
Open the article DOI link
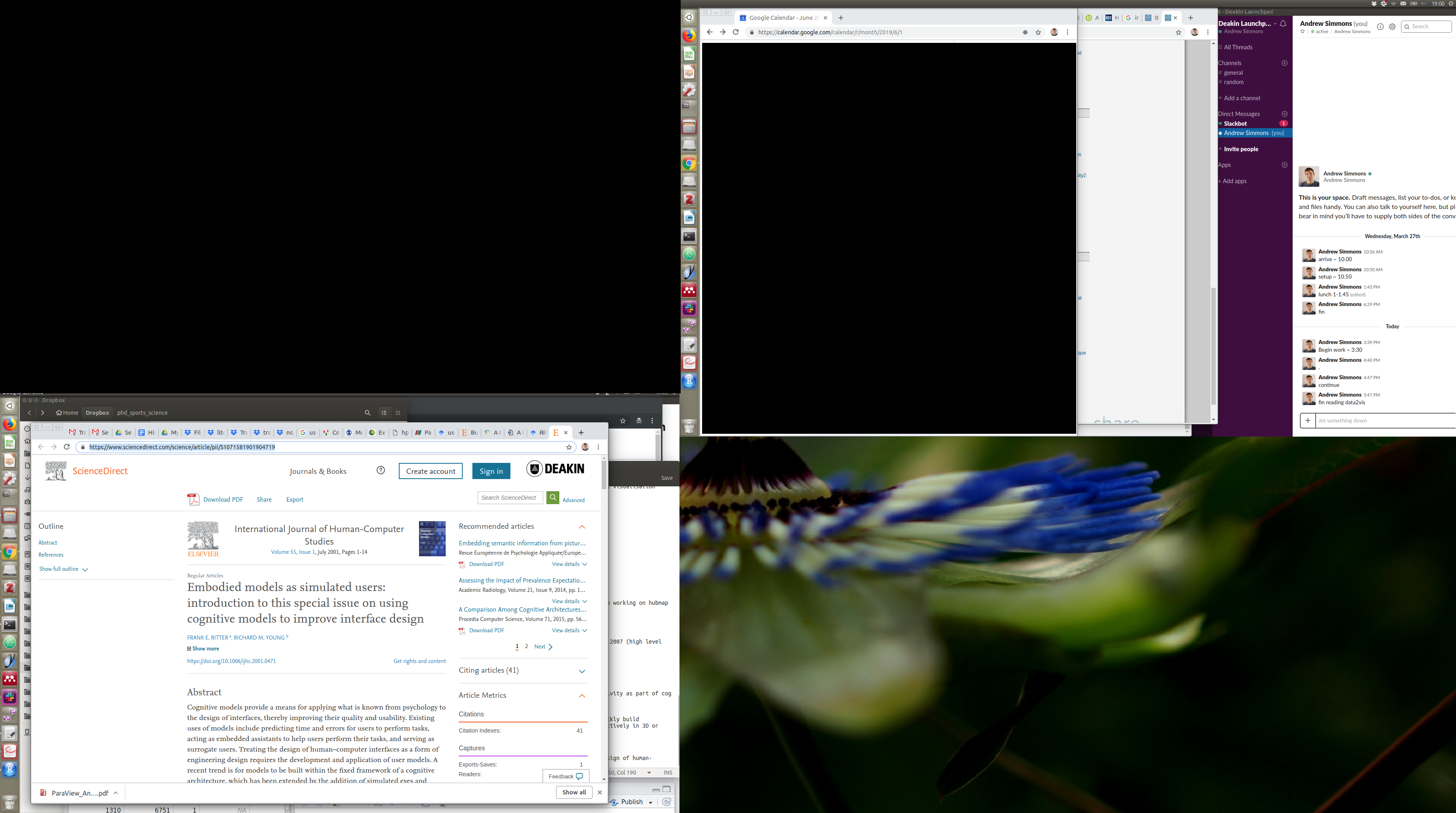[231, 661]
